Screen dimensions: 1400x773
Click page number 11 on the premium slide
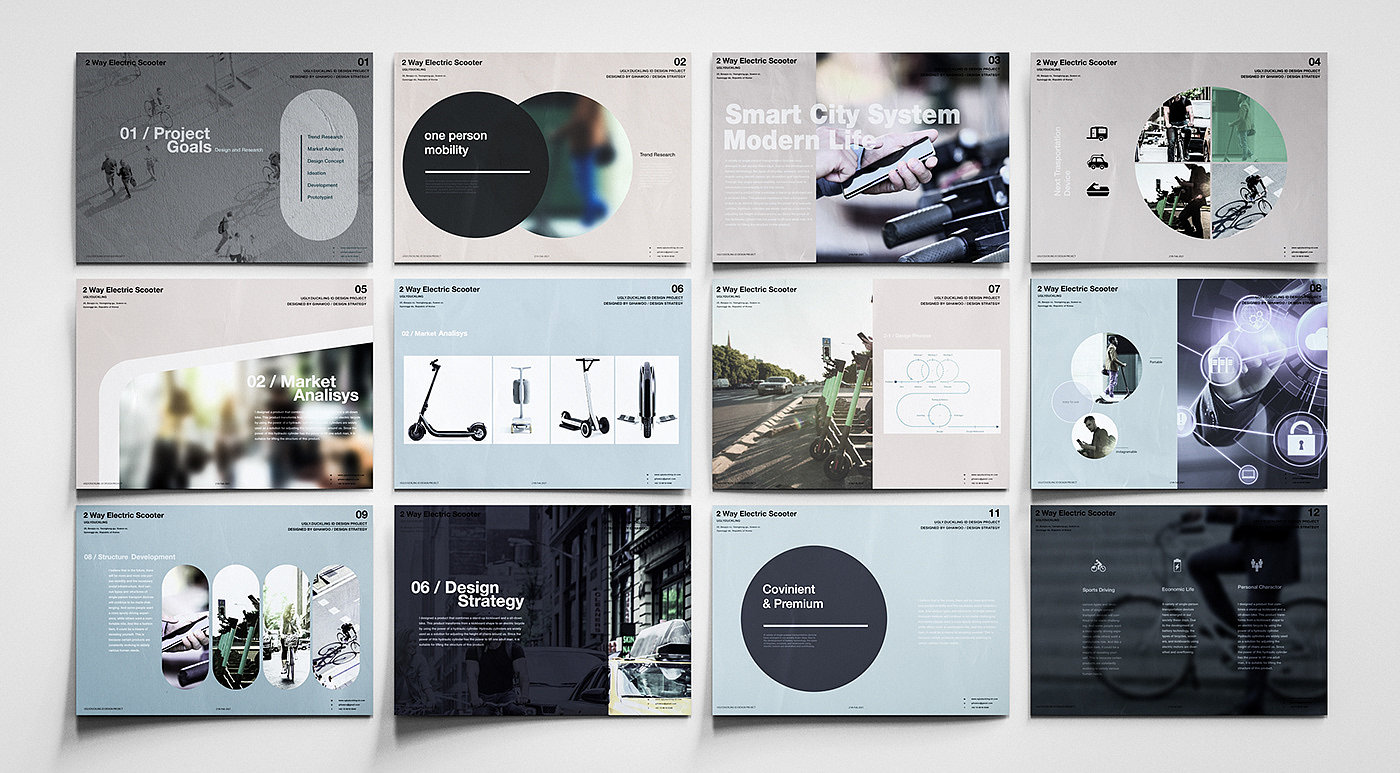tap(994, 514)
